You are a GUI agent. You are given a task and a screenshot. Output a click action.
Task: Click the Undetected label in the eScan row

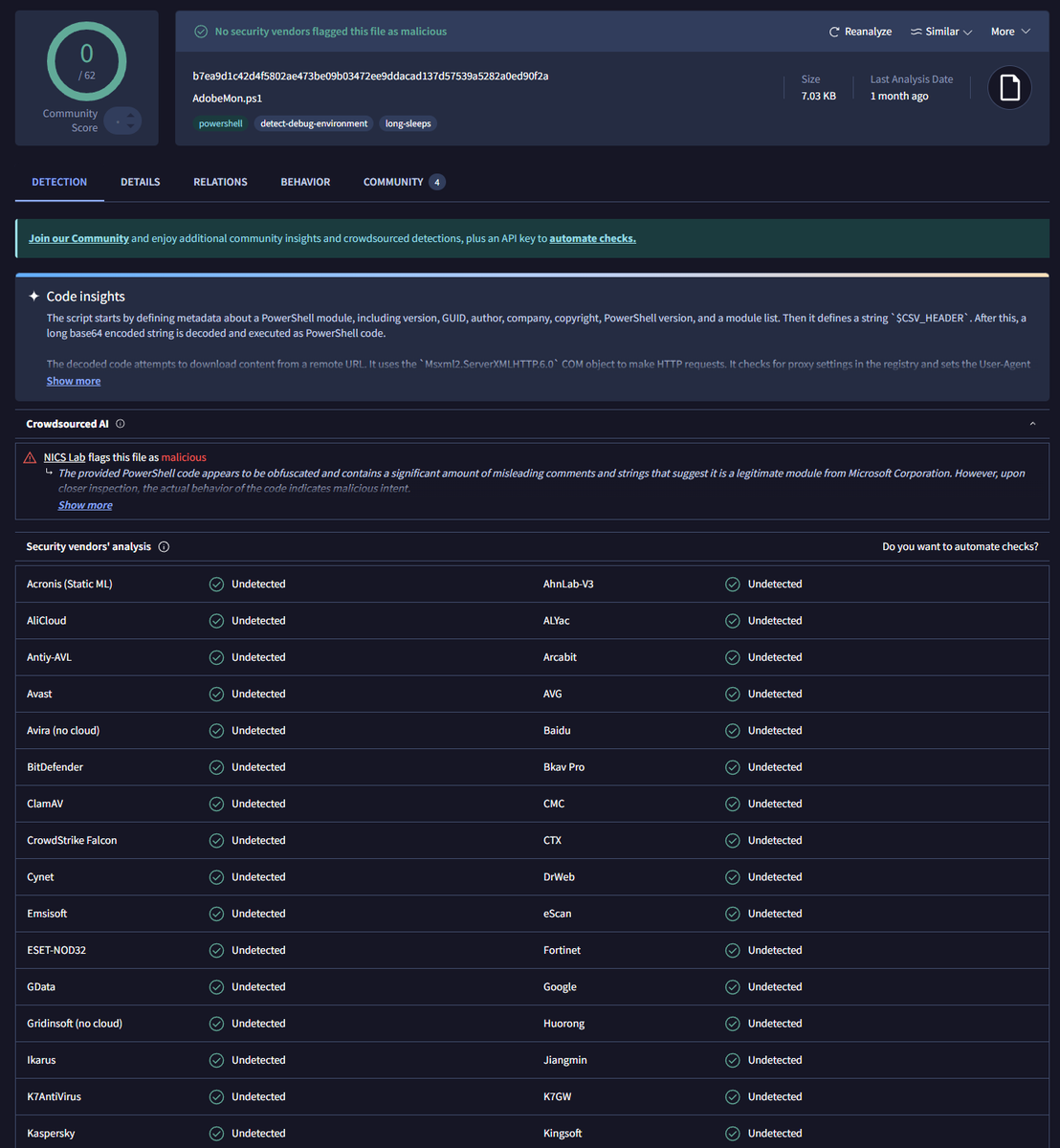[x=775, y=914]
